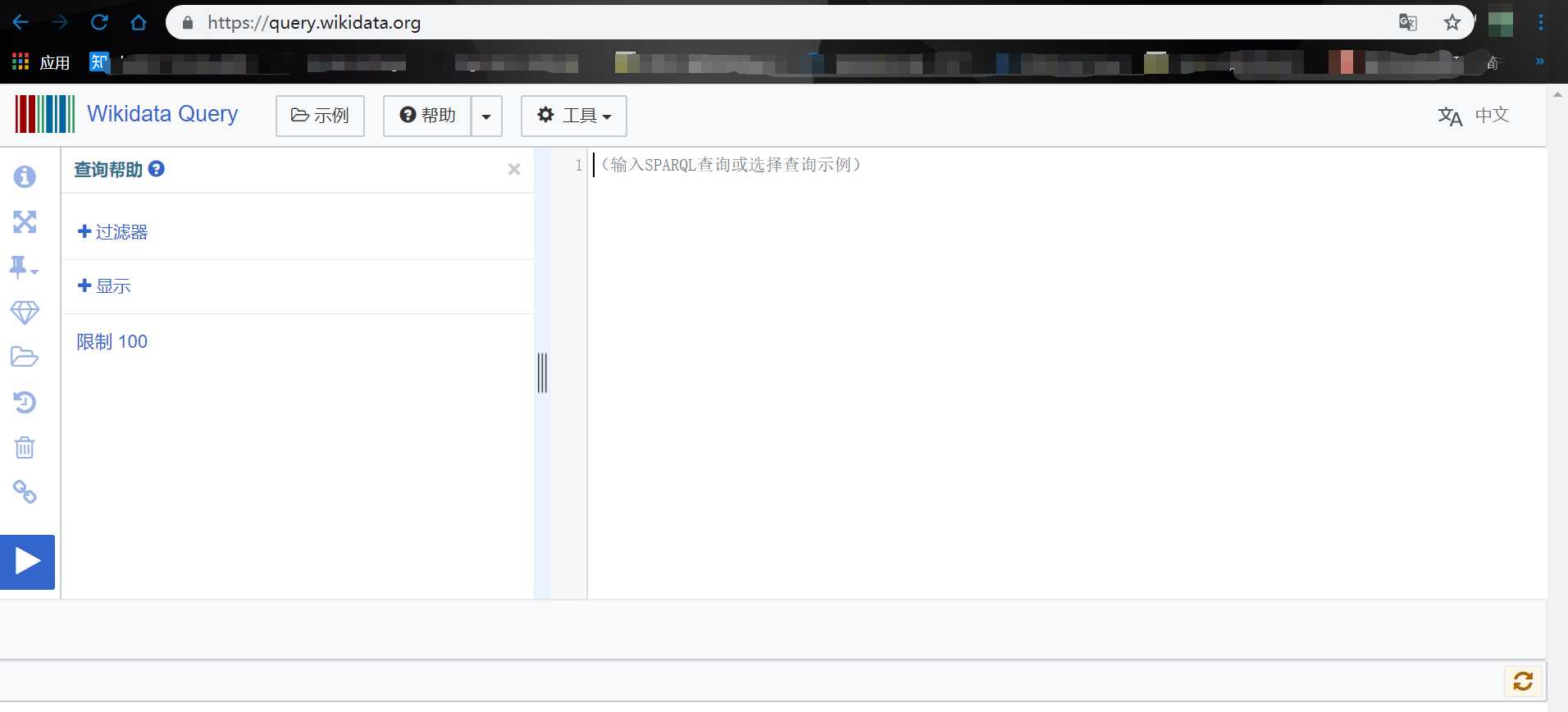Screen dimensions: 1568x712
Task: Click the translate page icon in address bar
Action: click(1408, 22)
